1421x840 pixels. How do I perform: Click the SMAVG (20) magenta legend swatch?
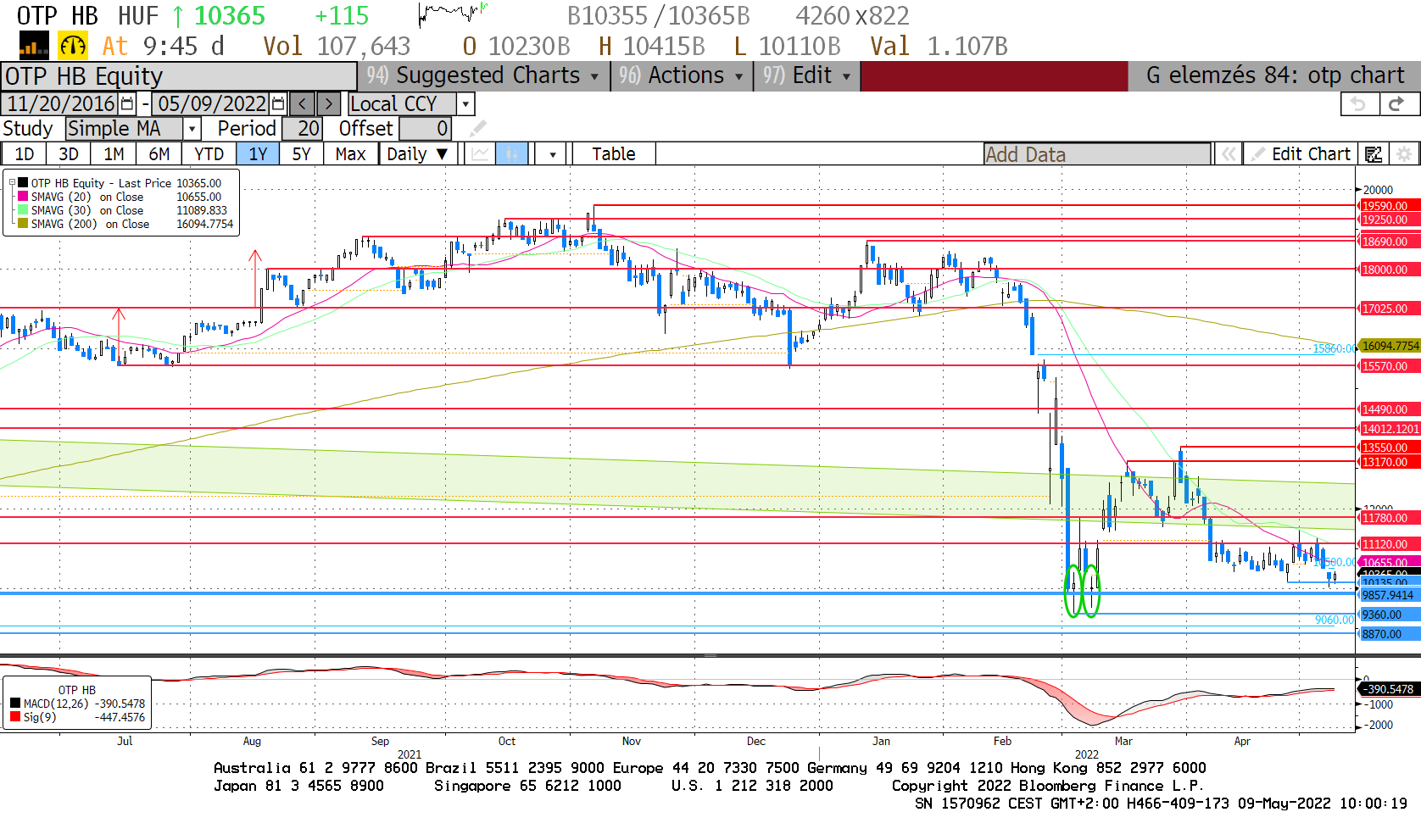[x=23, y=197]
